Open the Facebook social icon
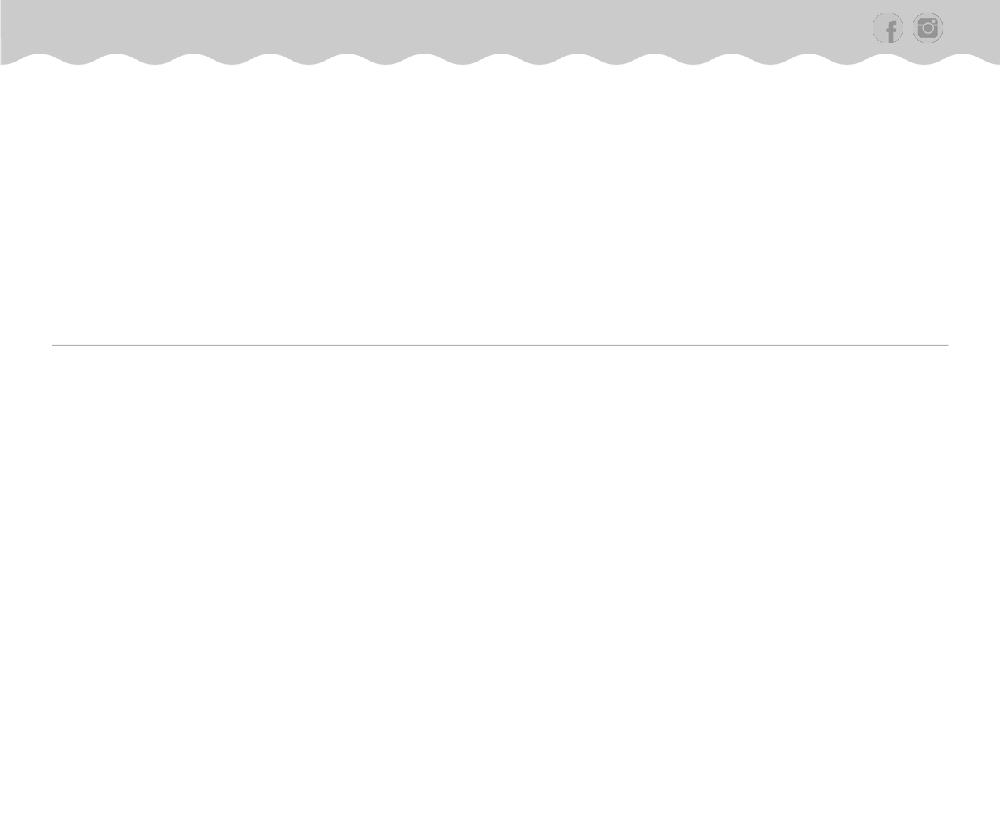This screenshot has height=818, width=1000. [888, 28]
